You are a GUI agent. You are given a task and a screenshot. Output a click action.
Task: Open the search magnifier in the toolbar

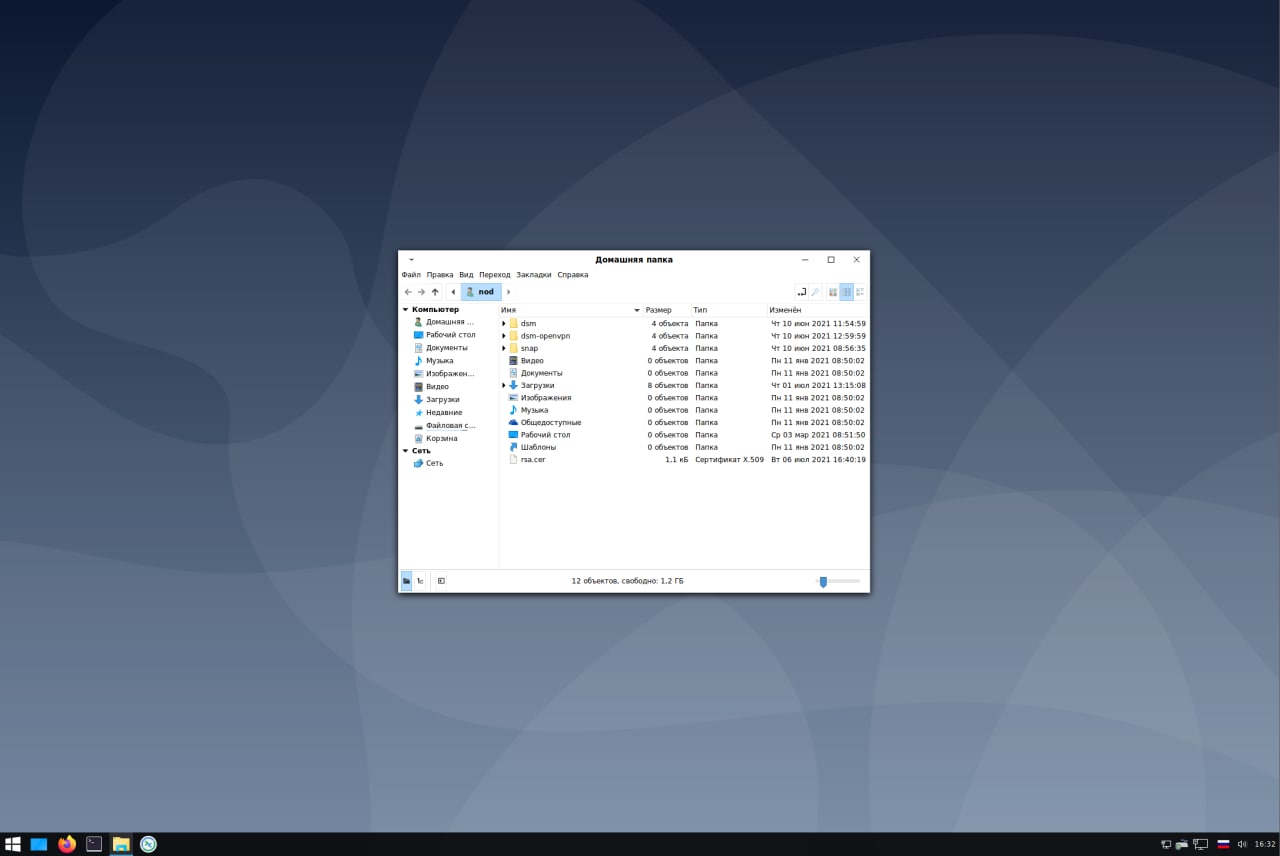815,292
